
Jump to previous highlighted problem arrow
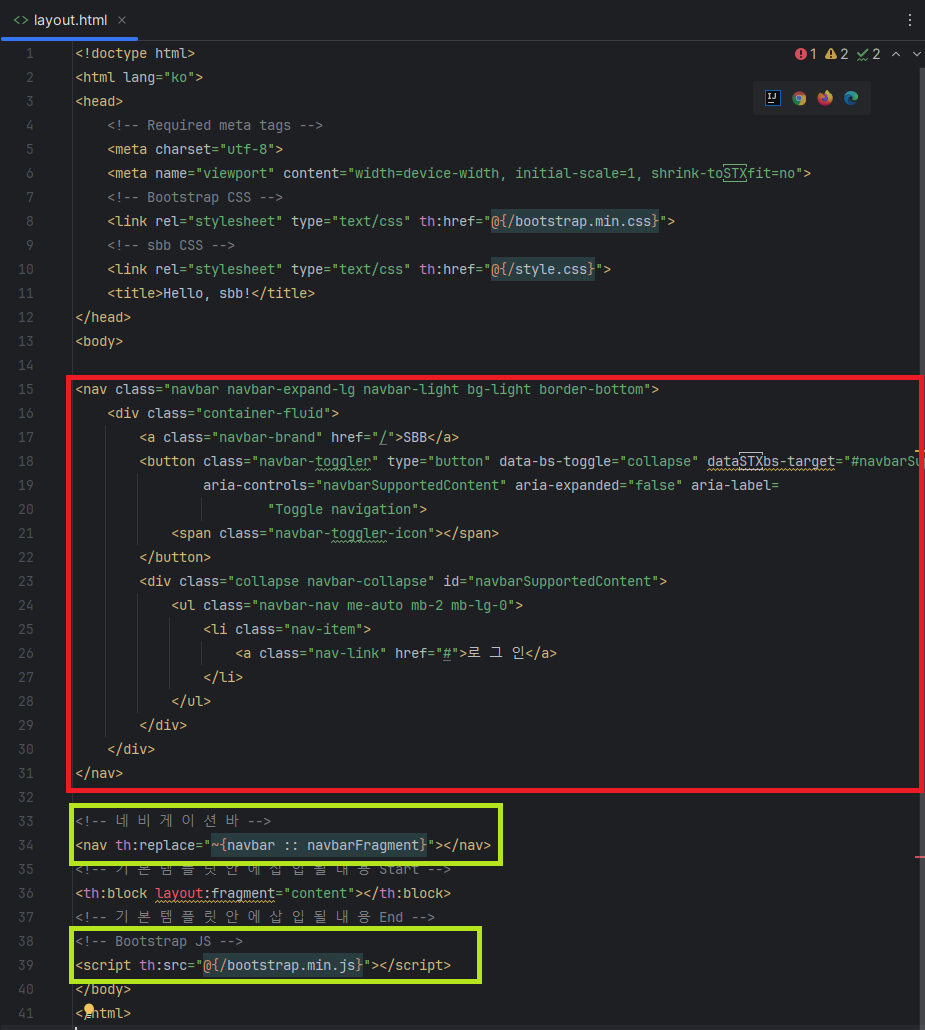pyautogui.click(x=896, y=54)
